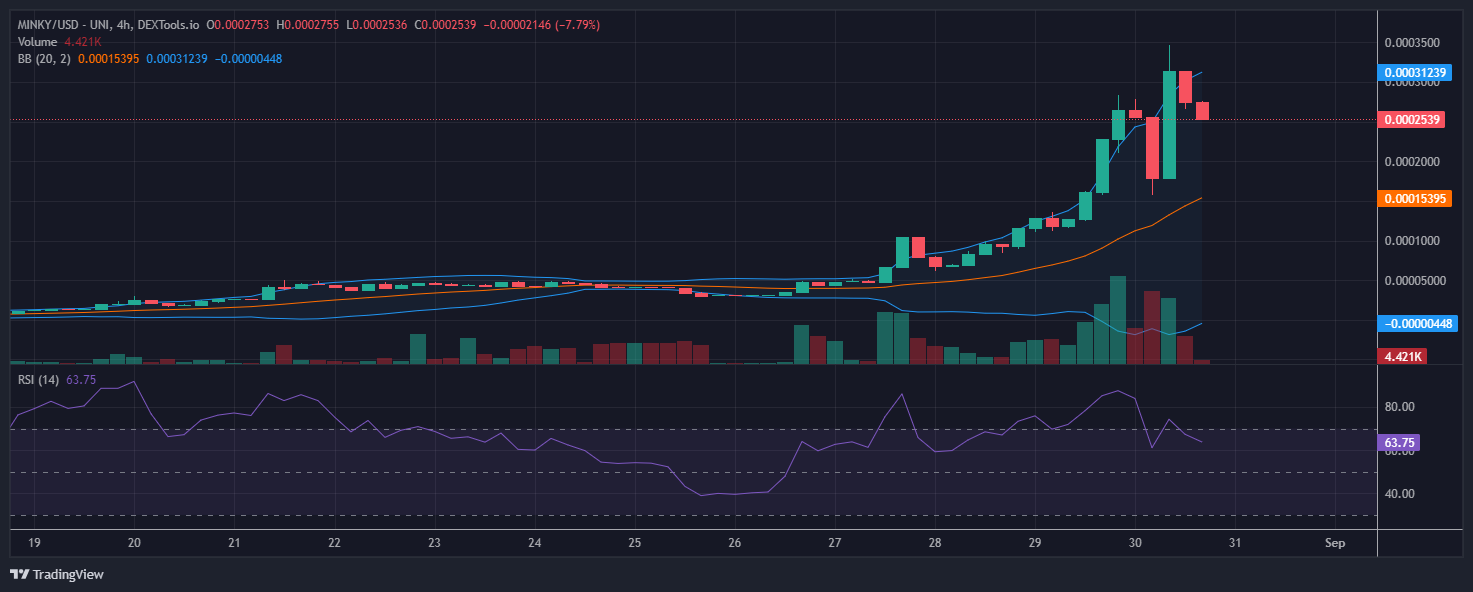Image resolution: width=1473 pixels, height=592 pixels.
Task: Click the orange basis label 0.00015395
Action: [1414, 199]
